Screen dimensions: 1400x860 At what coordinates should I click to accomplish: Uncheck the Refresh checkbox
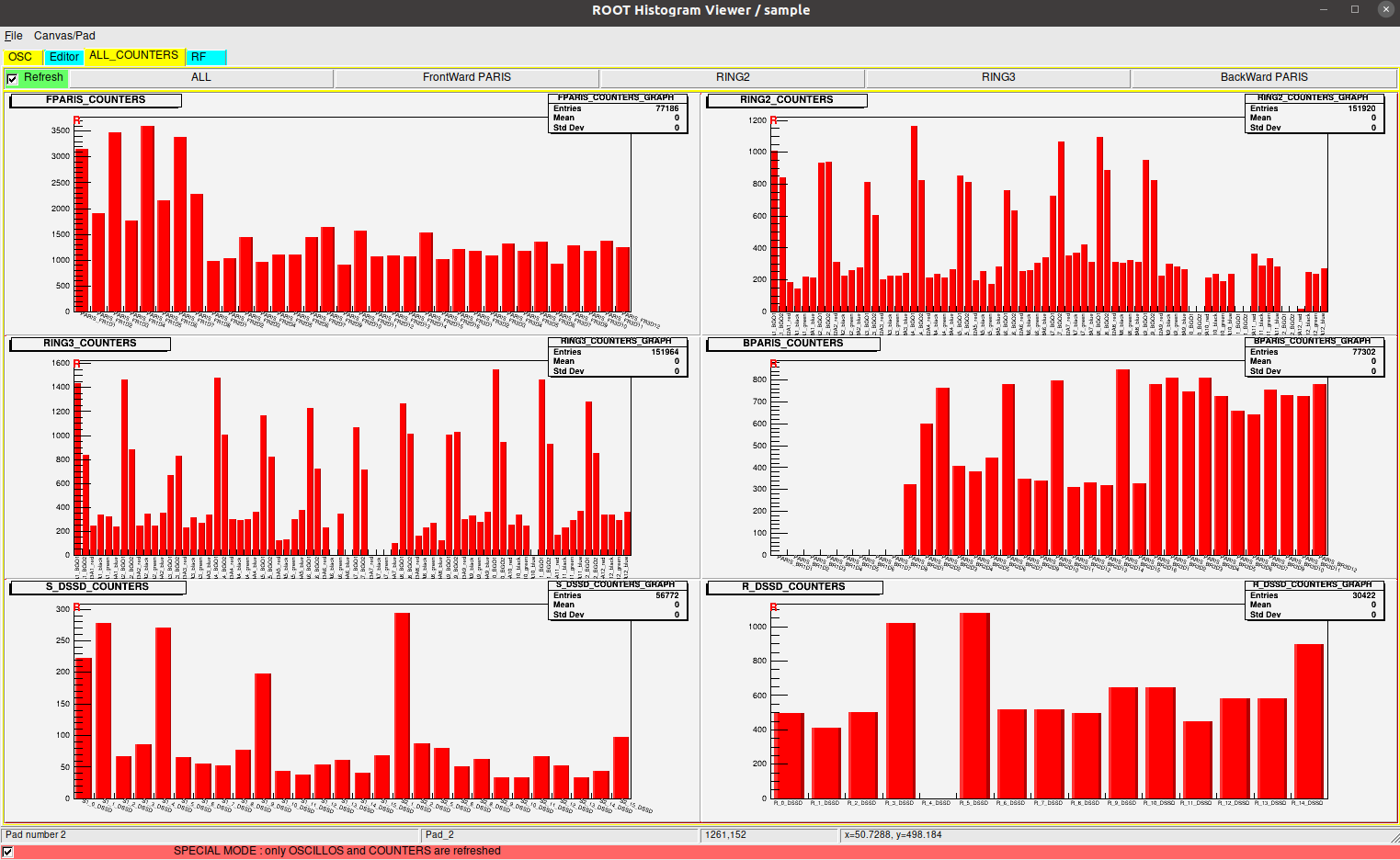click(x=12, y=78)
